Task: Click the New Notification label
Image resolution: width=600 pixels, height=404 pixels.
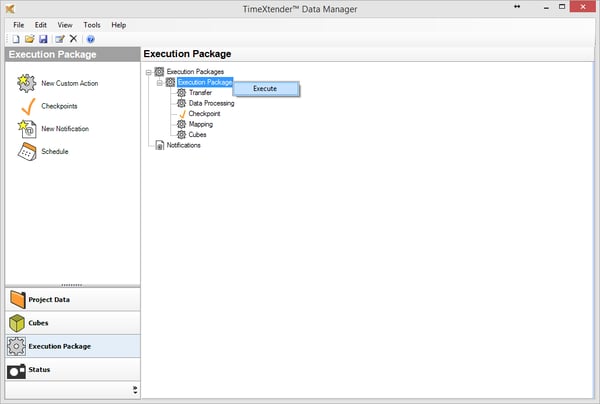Action: [x=65, y=129]
